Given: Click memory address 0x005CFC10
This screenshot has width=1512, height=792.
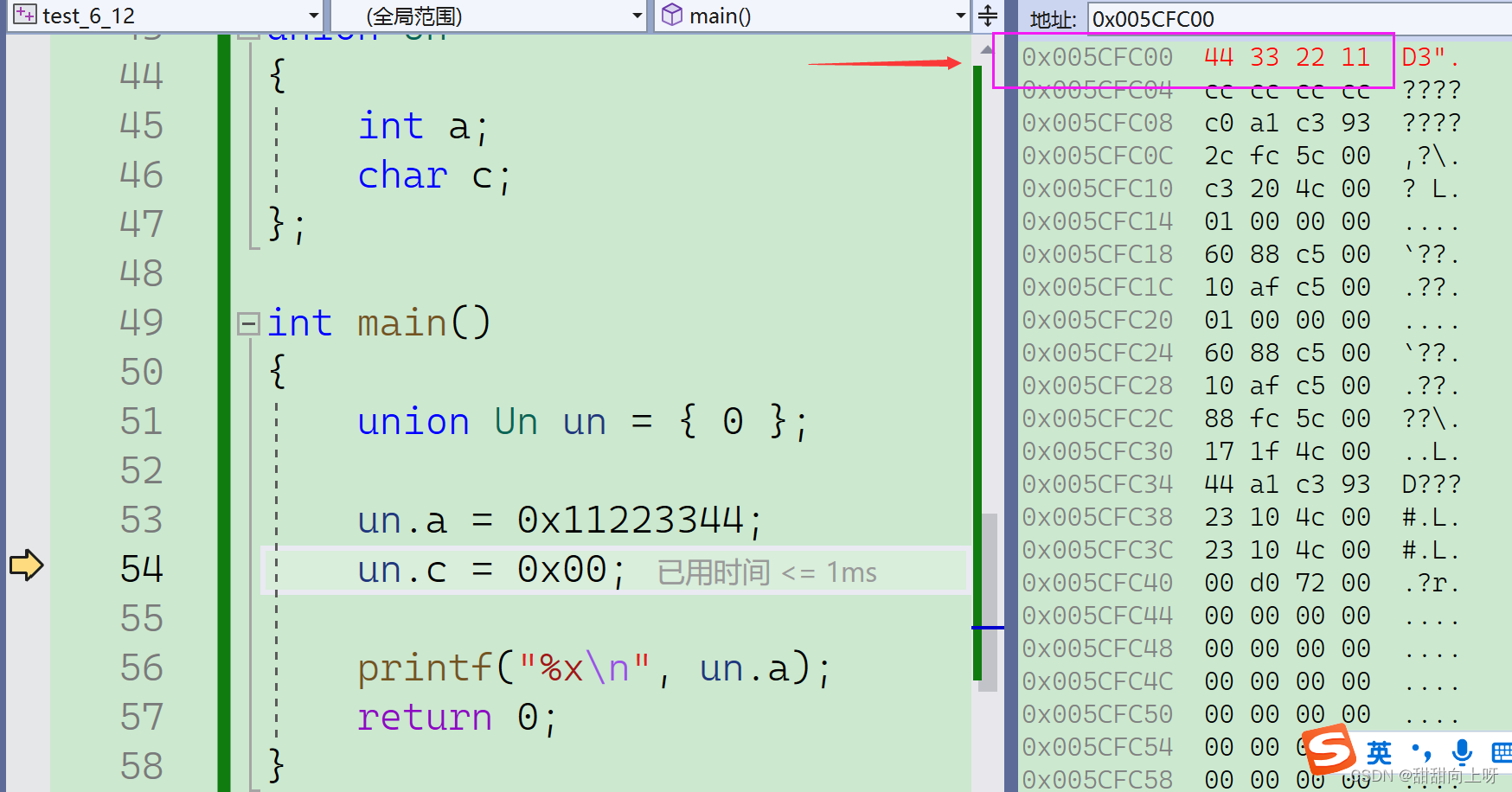Looking at the screenshot, I should pyautogui.click(x=1097, y=188).
